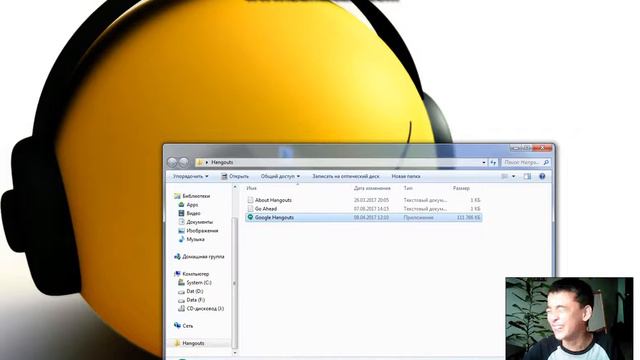
Task: Sort by Дата изменения column header
Action: (372, 188)
